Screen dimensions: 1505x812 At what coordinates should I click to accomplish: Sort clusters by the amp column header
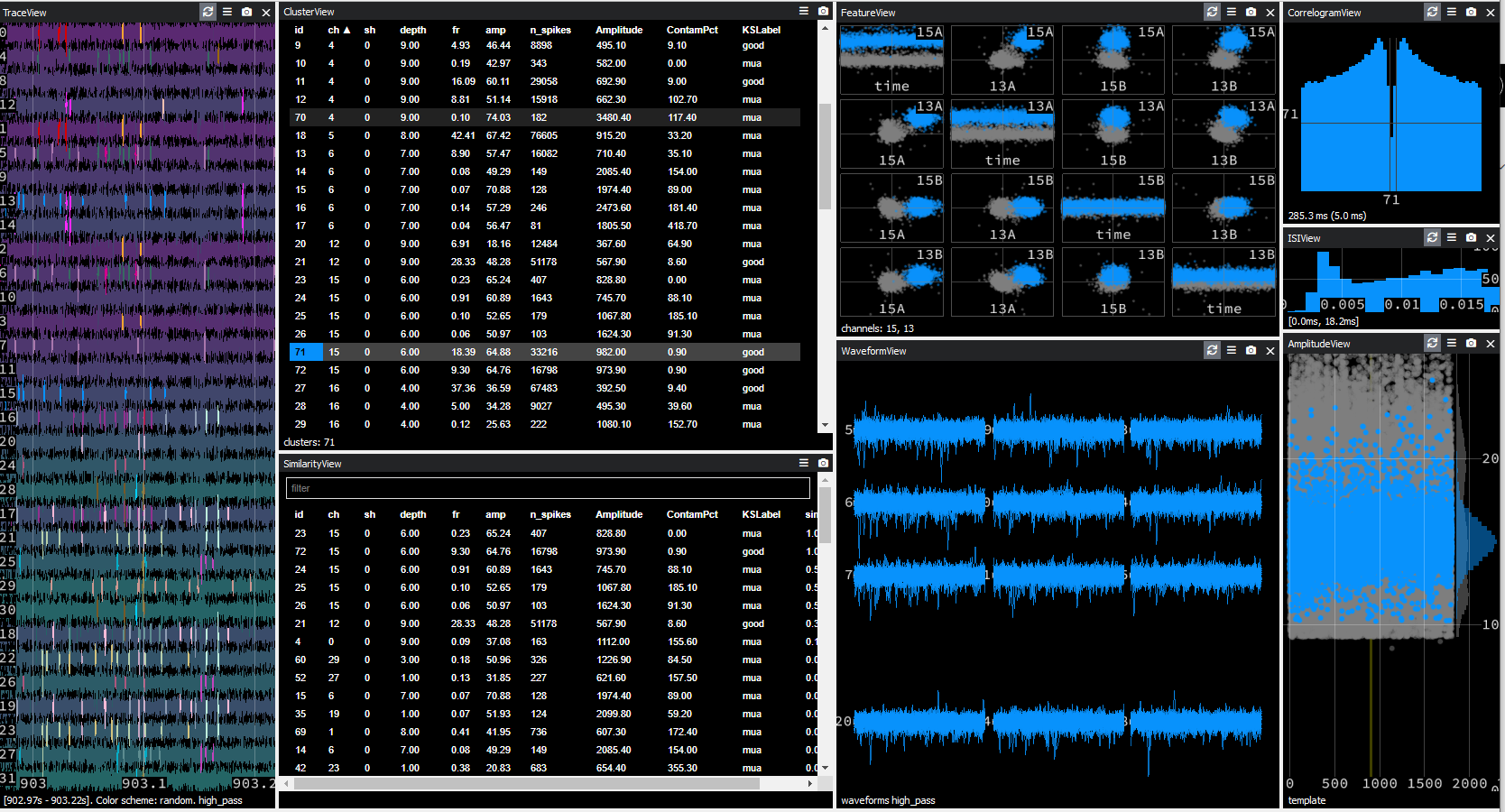coord(495,30)
